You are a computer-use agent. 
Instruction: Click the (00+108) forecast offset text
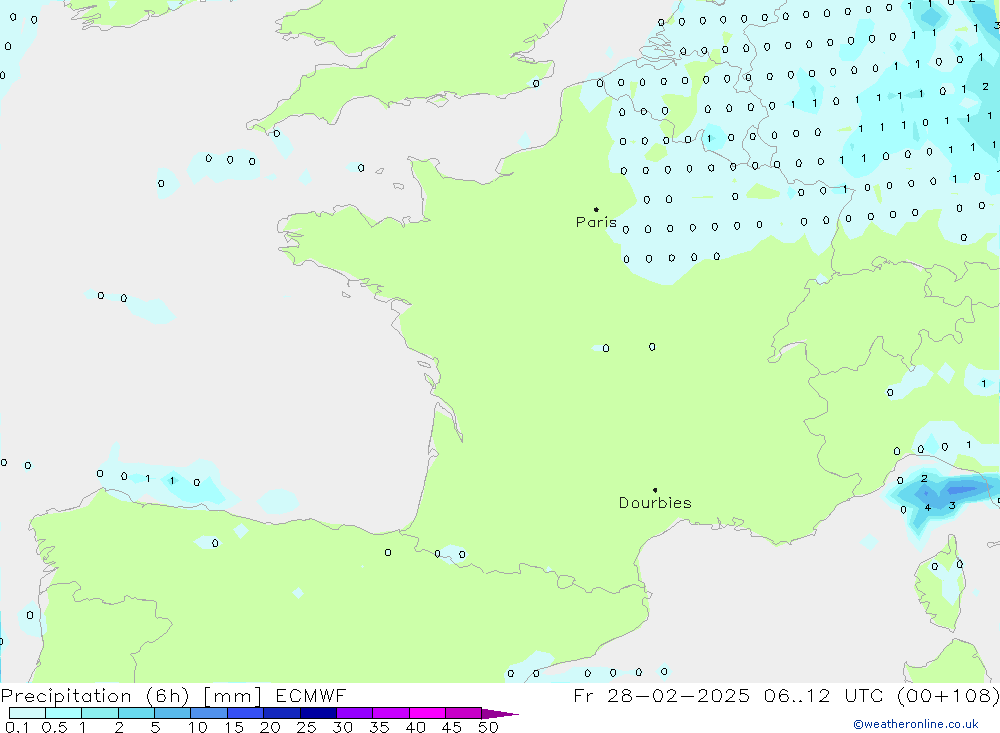pyautogui.click(x=948, y=695)
